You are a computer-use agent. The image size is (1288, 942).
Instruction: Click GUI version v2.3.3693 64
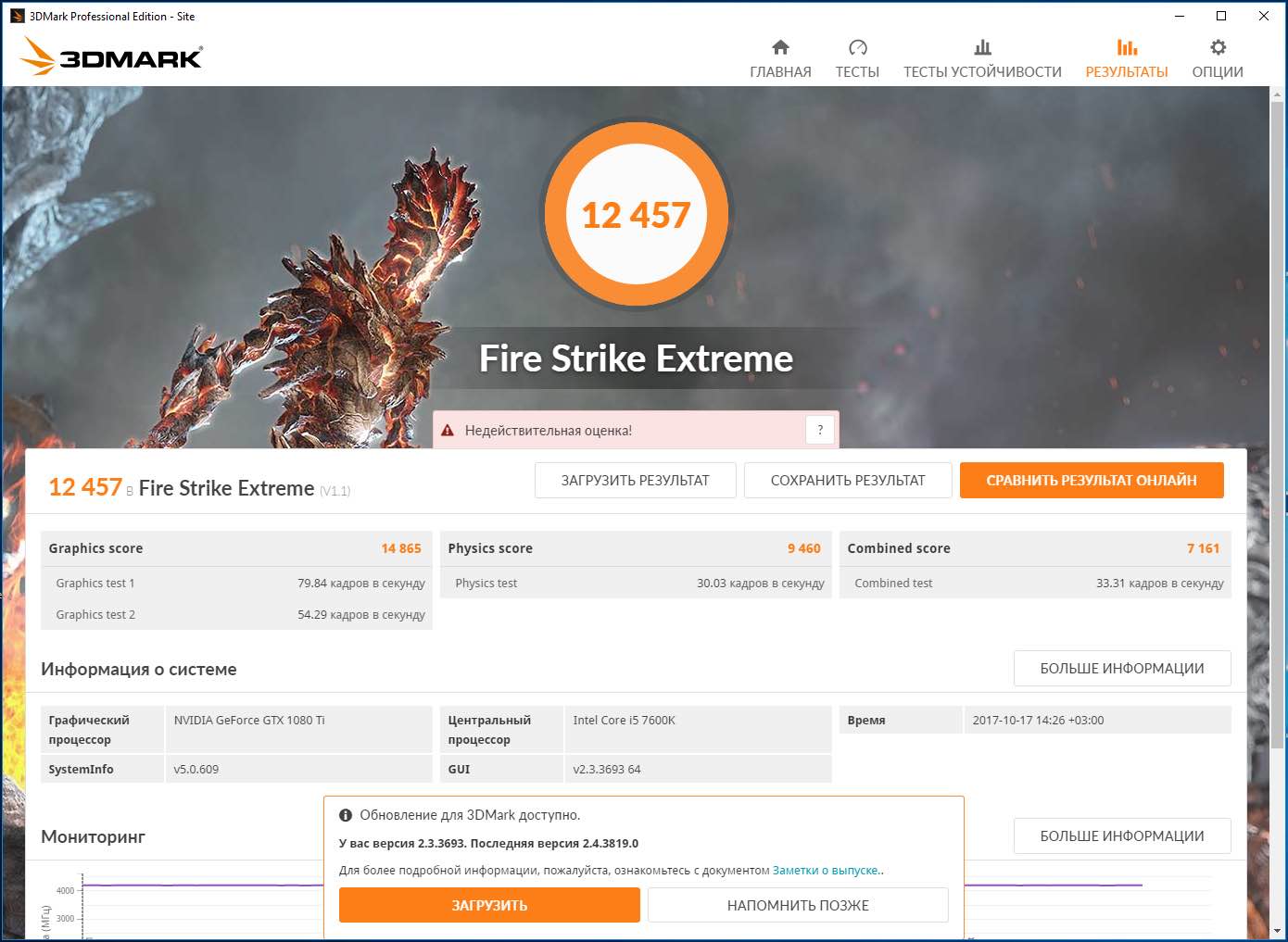pyautogui.click(x=607, y=769)
